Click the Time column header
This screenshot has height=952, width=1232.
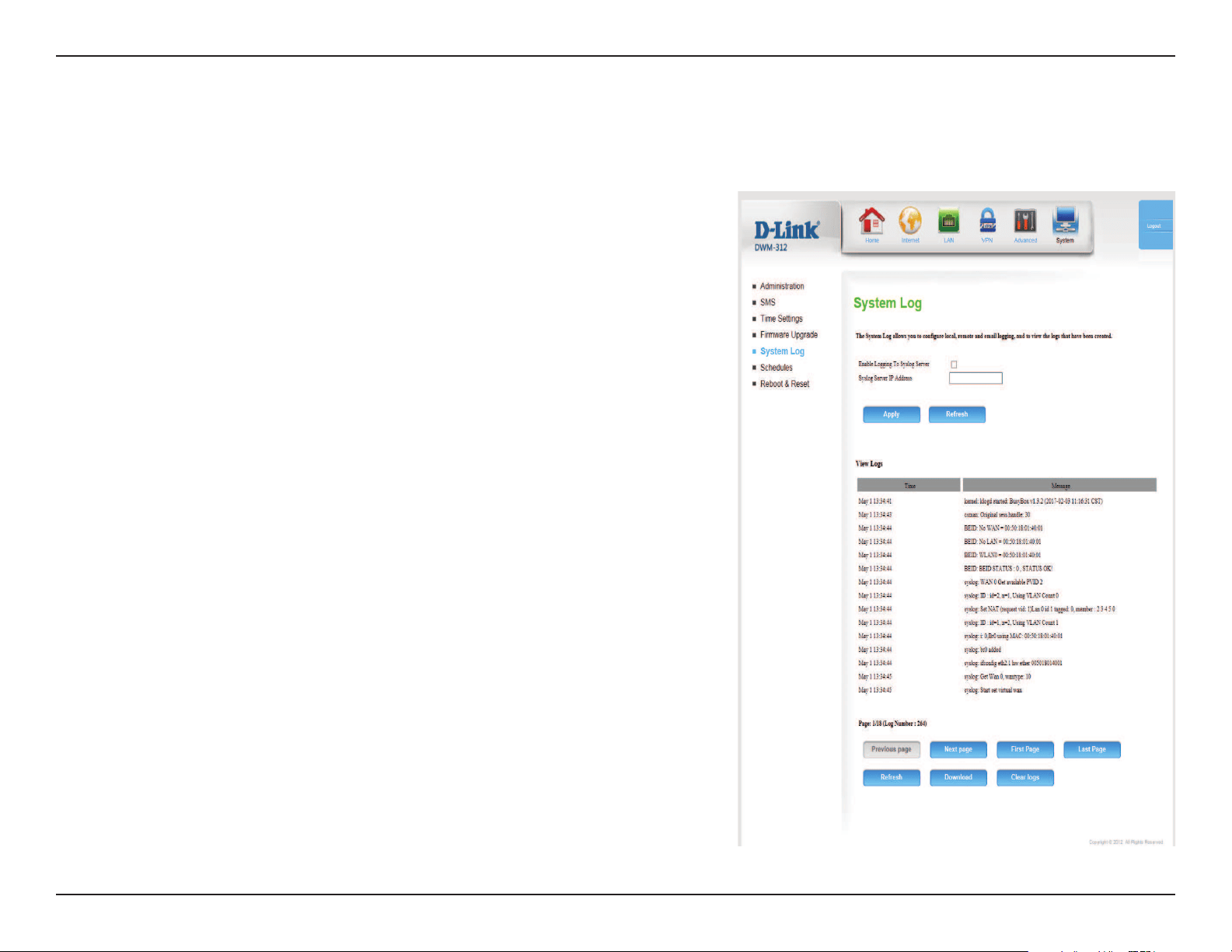909,485
